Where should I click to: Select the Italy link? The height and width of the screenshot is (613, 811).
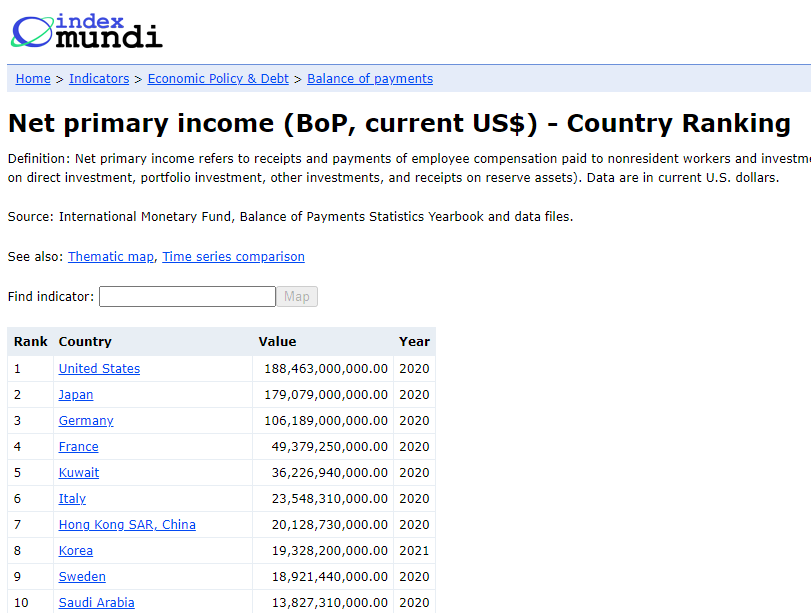(x=72, y=499)
